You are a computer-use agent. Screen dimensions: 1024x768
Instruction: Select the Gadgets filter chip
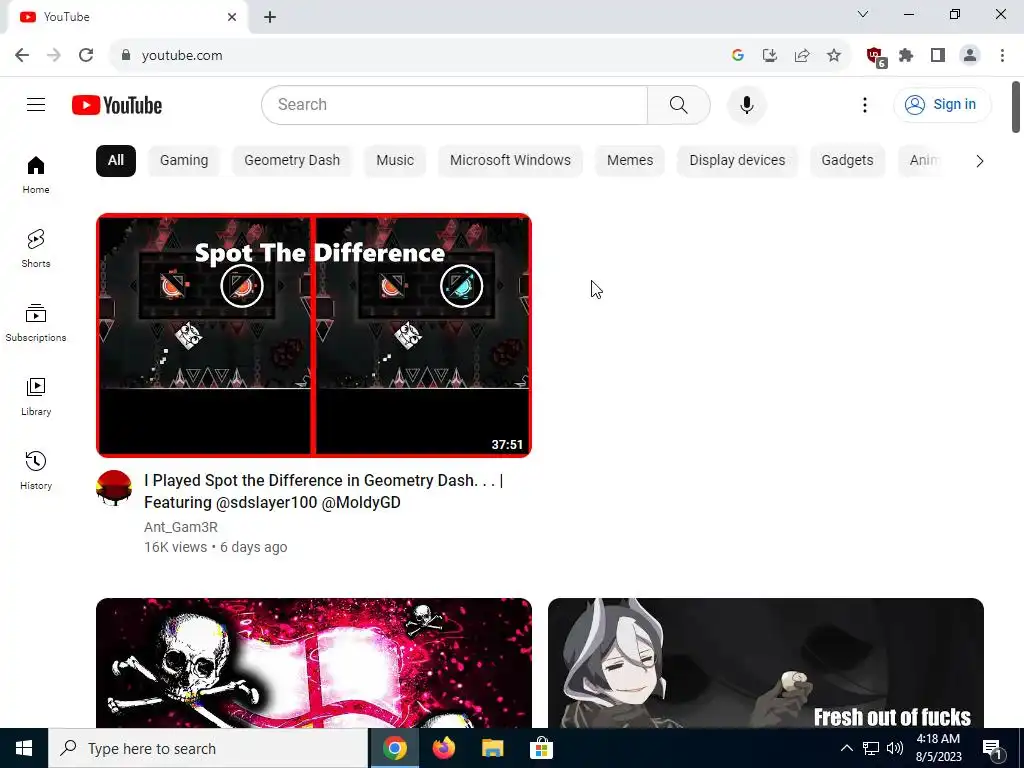pos(847,161)
